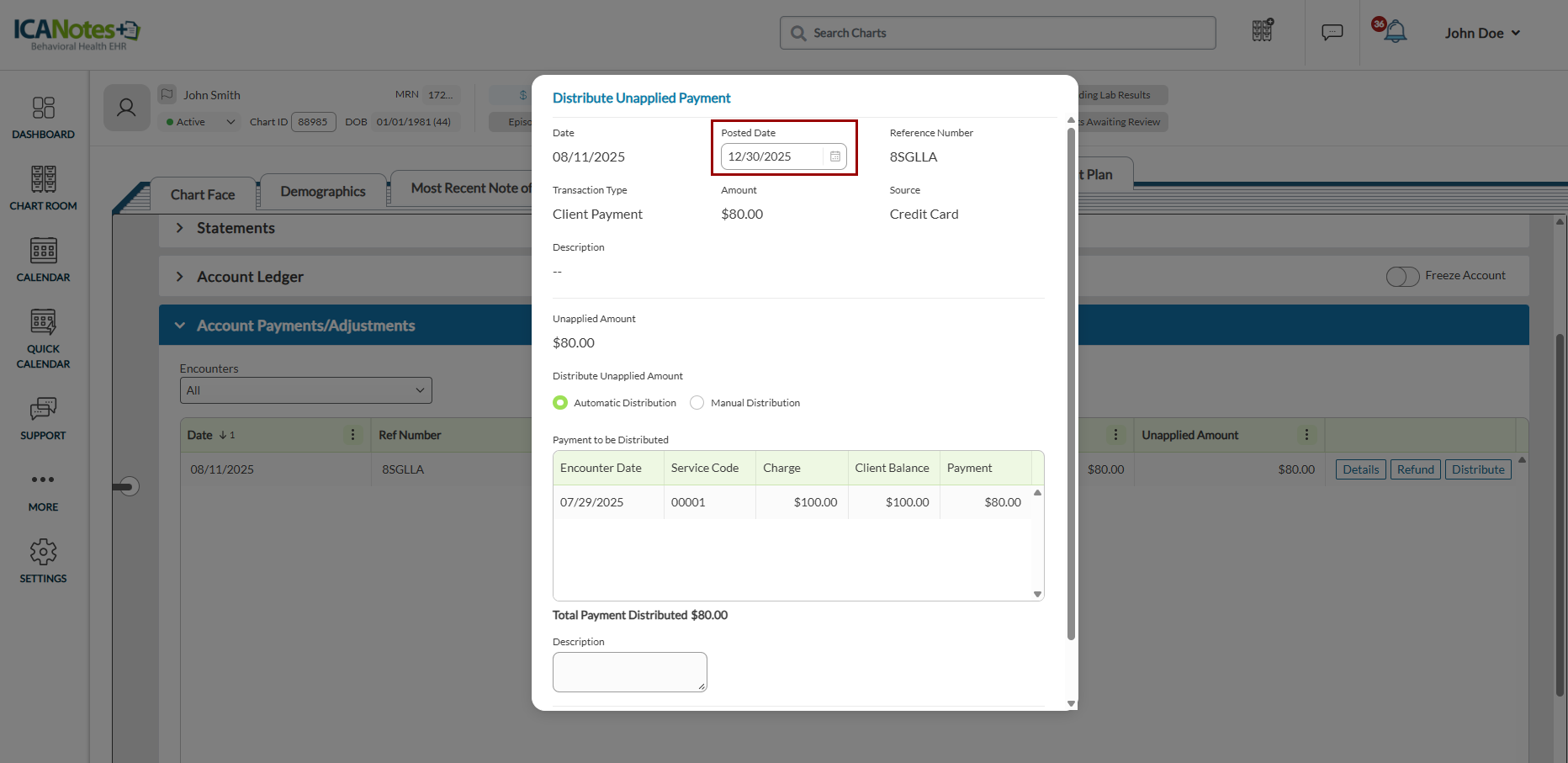Open the Calendar sidebar icon
The height and width of the screenshot is (763, 1568).
(43, 260)
